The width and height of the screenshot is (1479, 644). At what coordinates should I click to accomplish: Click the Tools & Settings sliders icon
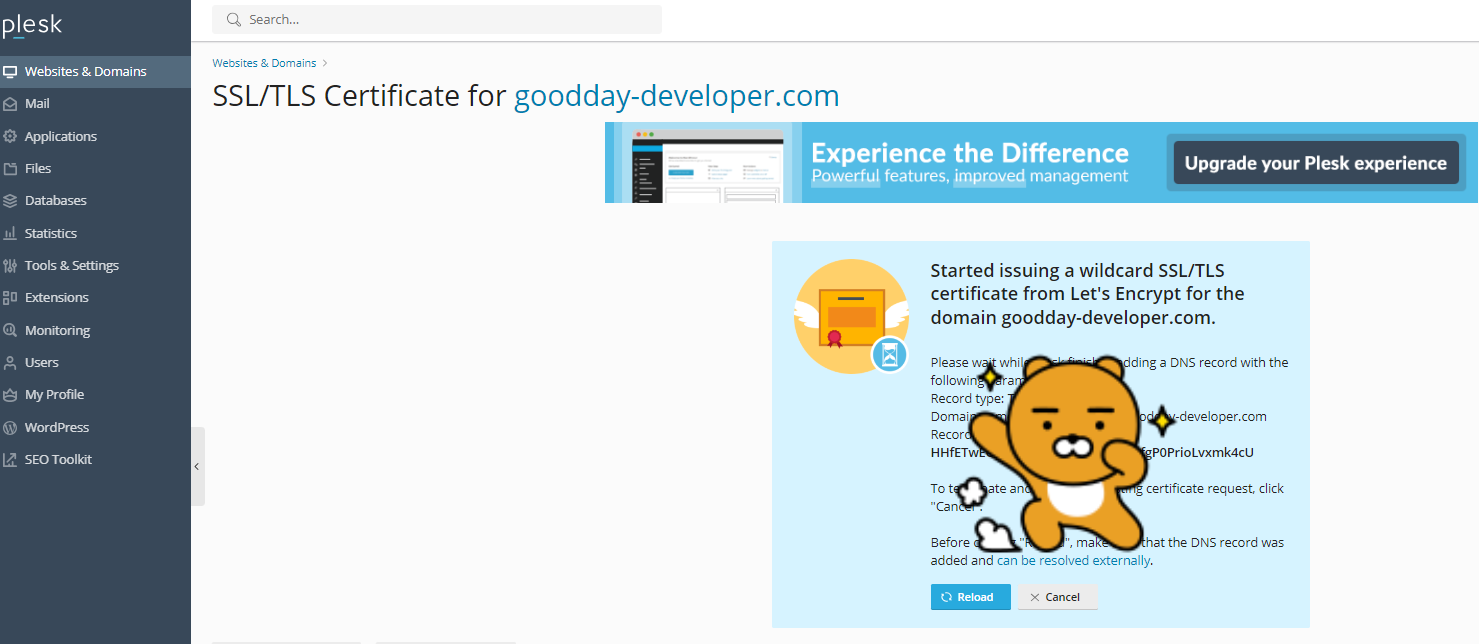coord(10,266)
